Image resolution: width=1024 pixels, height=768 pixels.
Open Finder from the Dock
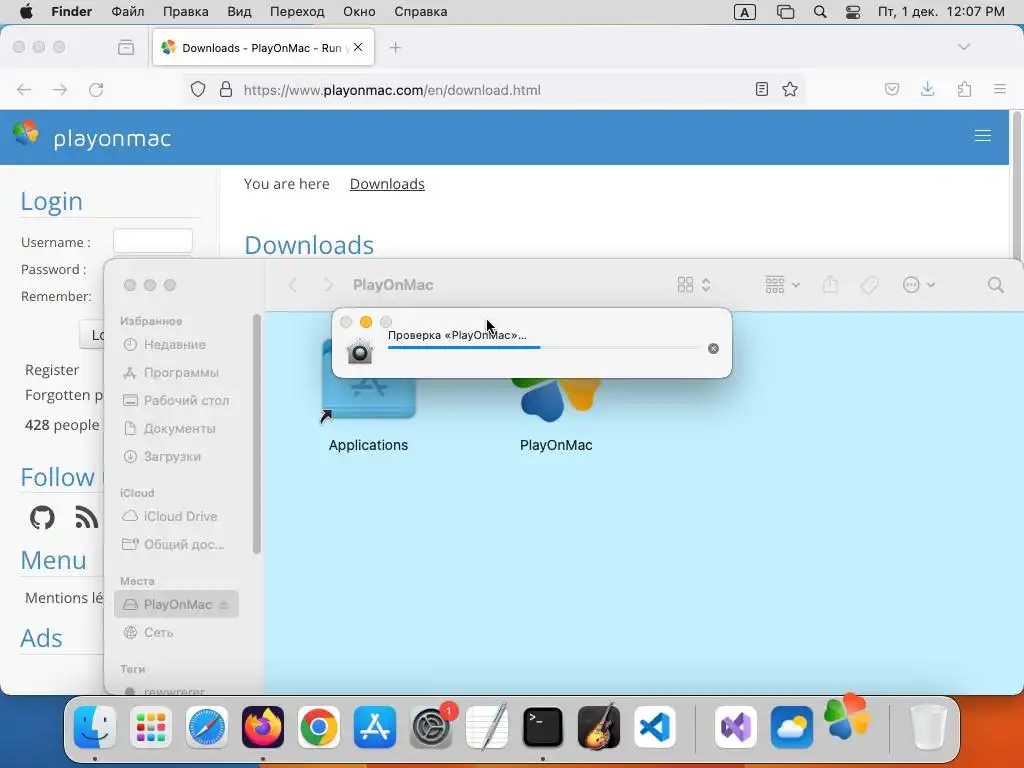coord(95,727)
